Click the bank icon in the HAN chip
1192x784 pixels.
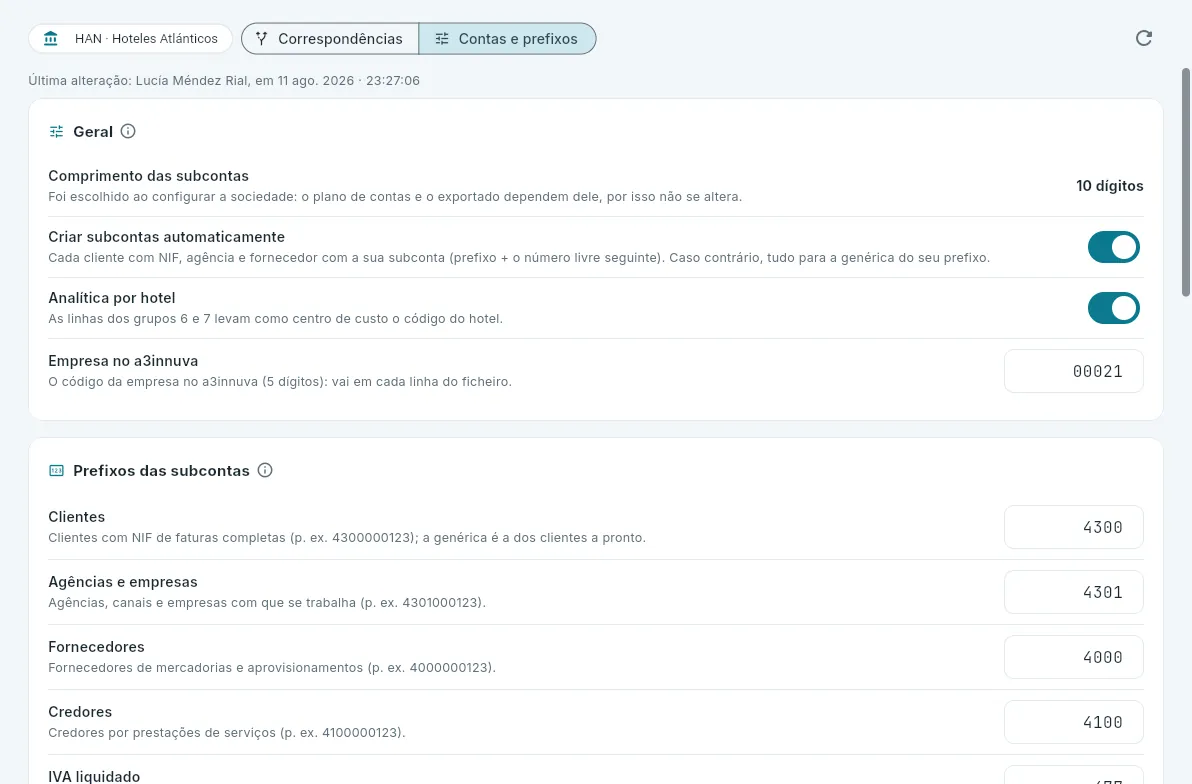click(x=51, y=39)
